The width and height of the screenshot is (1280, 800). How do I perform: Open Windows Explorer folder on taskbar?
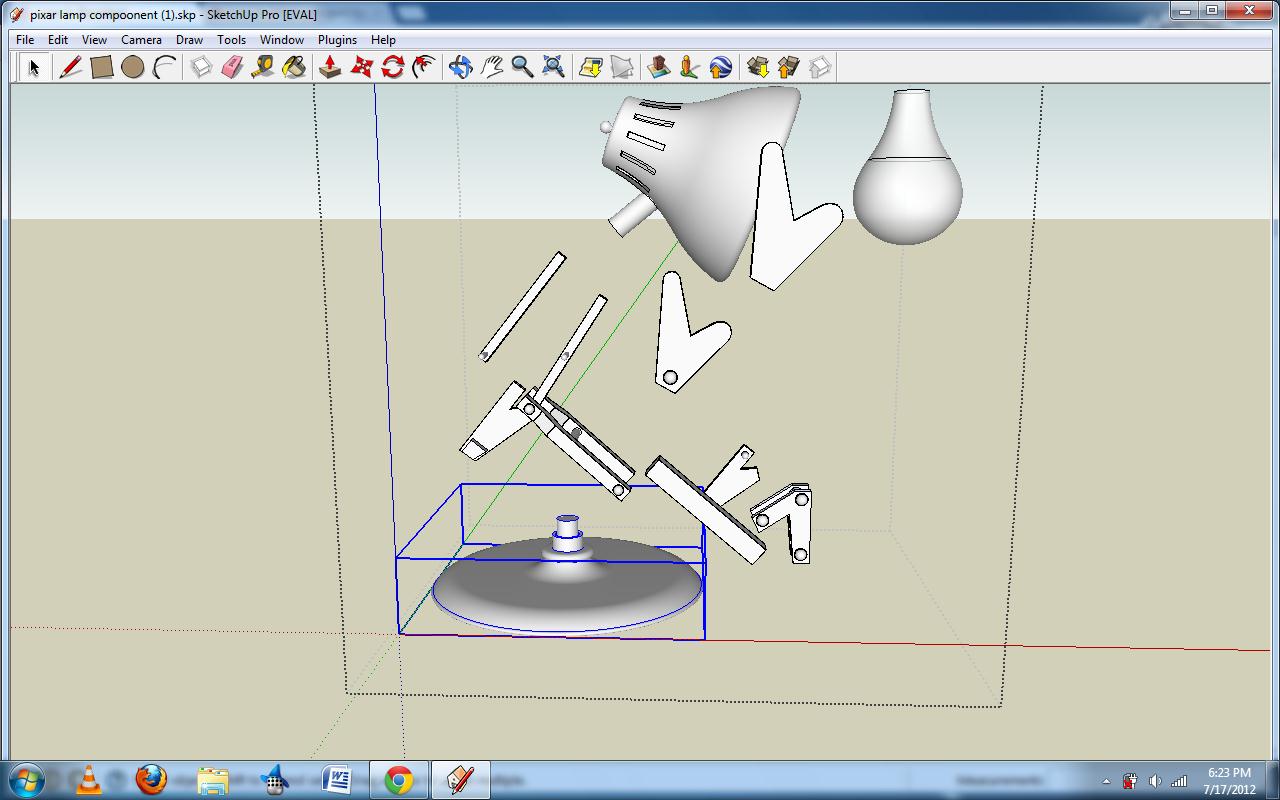click(x=213, y=780)
